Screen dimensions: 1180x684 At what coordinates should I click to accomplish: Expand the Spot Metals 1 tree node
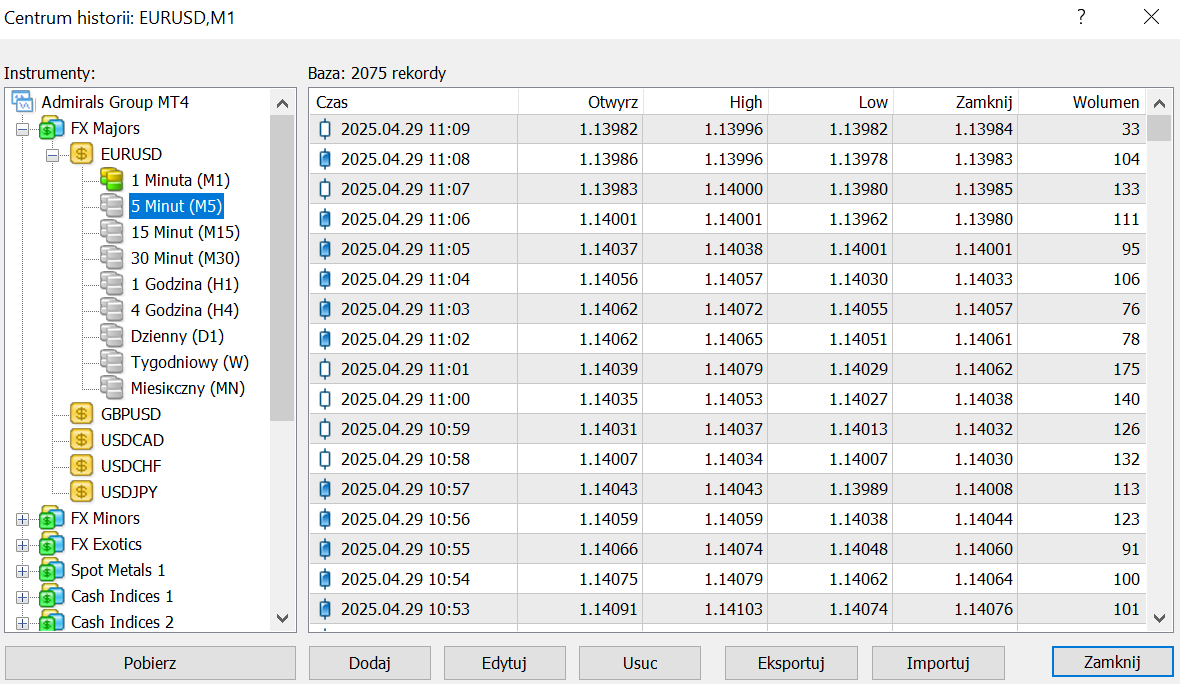[23, 571]
